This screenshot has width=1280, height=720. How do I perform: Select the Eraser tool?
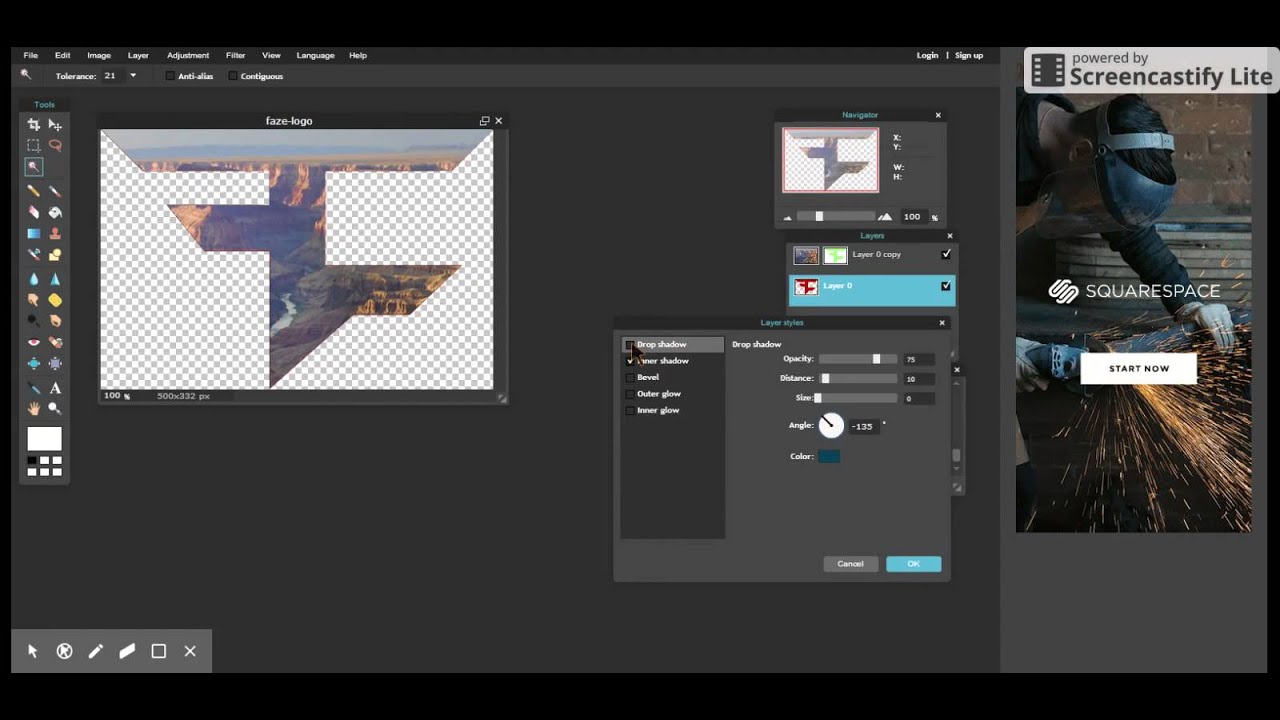33,212
